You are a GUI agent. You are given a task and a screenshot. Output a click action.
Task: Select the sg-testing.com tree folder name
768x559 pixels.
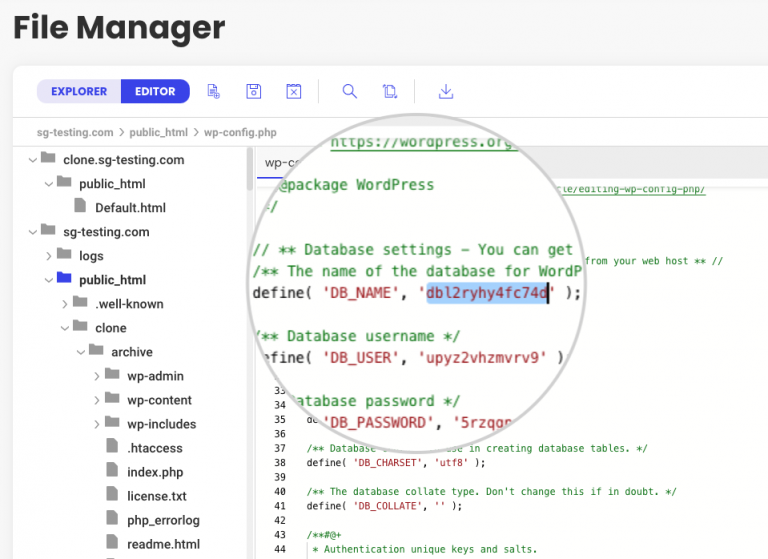pyautogui.click(x=106, y=232)
